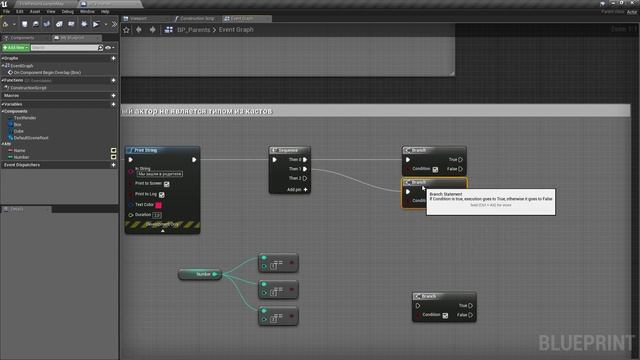Click the Duration value field
Viewport: 640px width, 360px height.
[157, 215]
